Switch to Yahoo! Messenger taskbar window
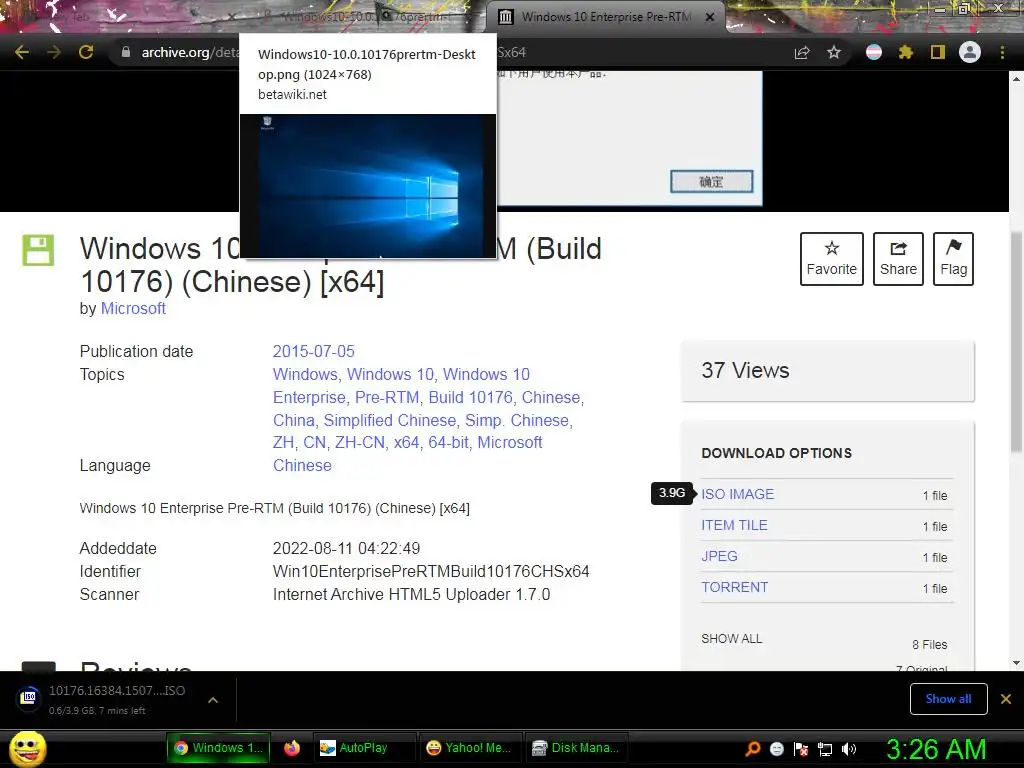The height and width of the screenshot is (768, 1024). [x=469, y=748]
